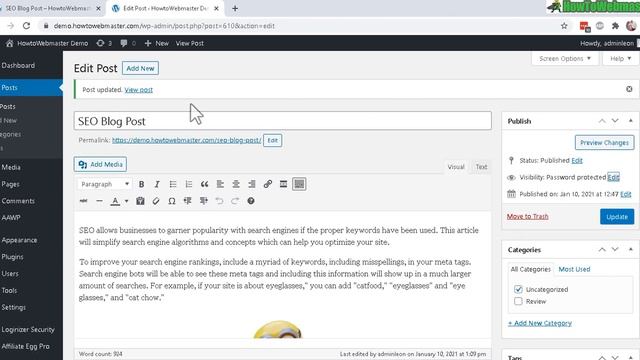Align text left

[220, 184]
